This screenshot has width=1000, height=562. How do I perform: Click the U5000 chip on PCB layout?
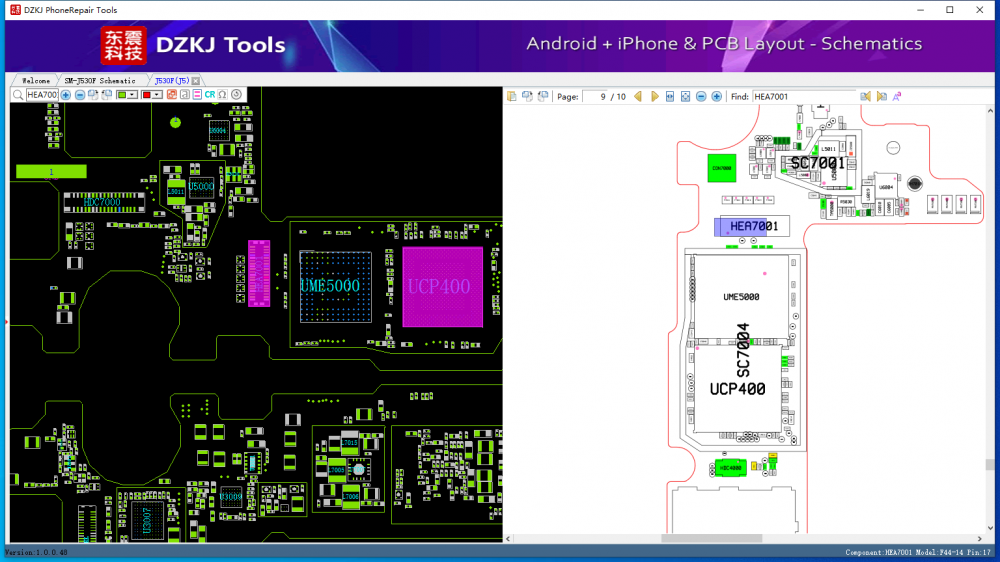tap(202, 187)
